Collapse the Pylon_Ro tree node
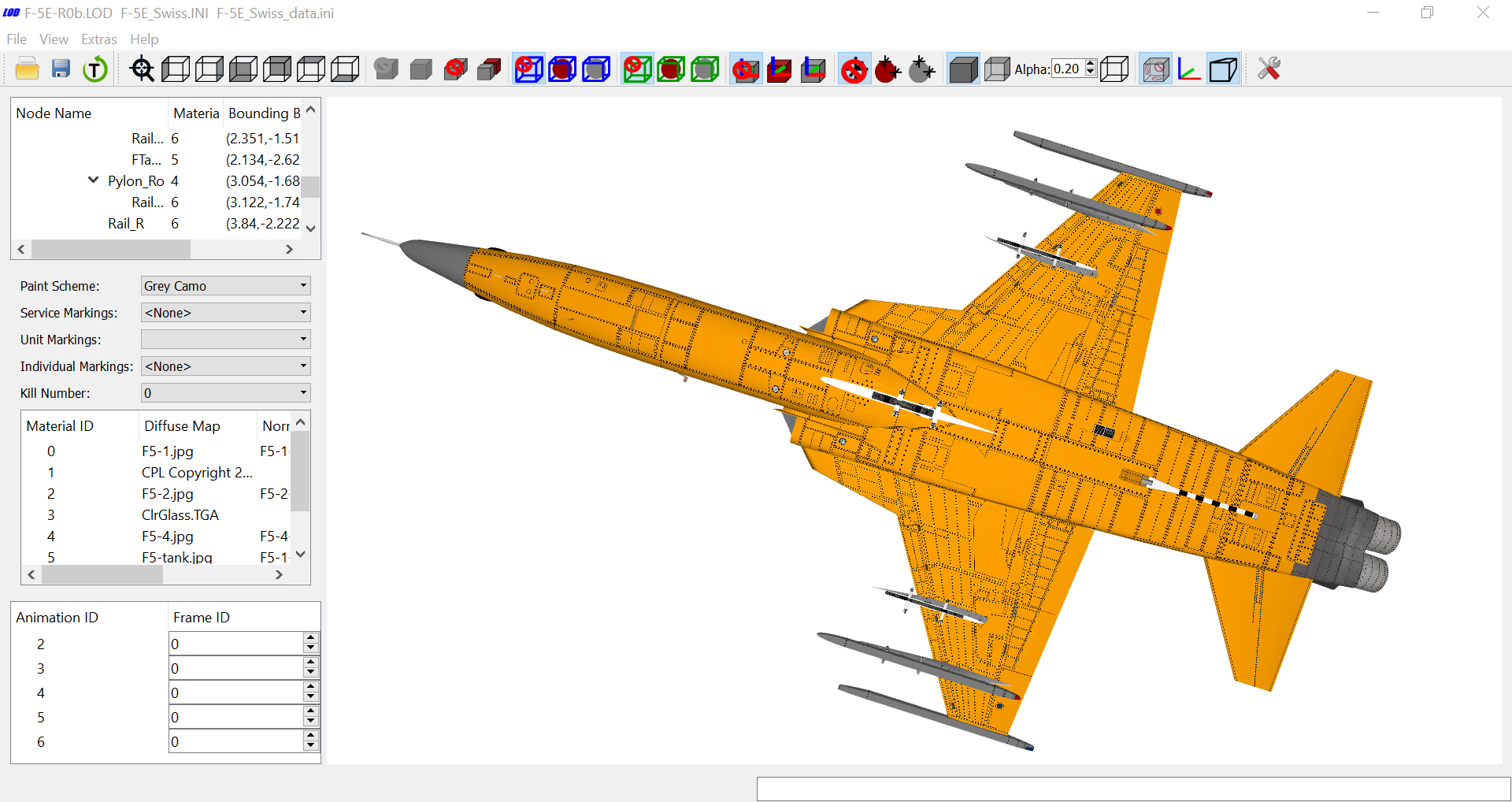This screenshot has width=1512, height=802. point(94,180)
